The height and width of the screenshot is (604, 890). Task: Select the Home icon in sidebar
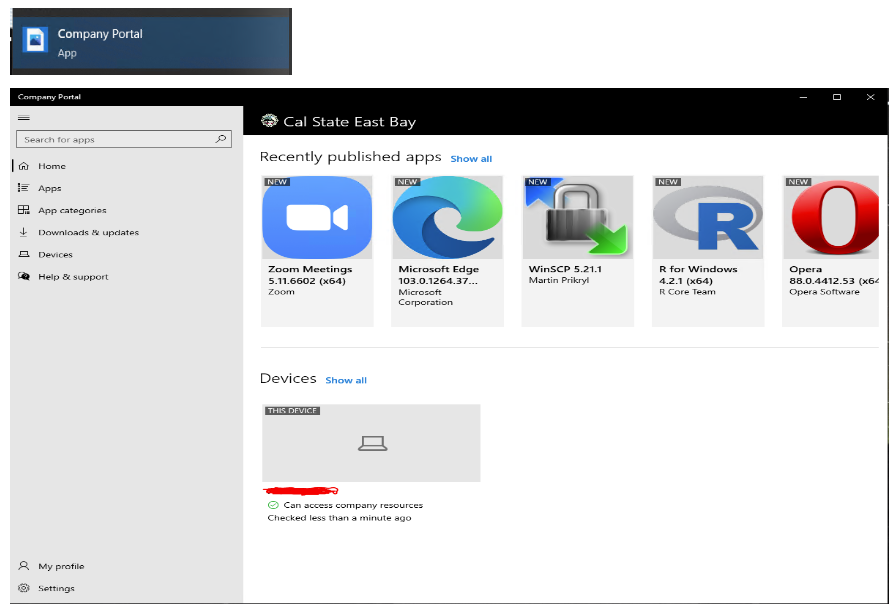coord(23,166)
